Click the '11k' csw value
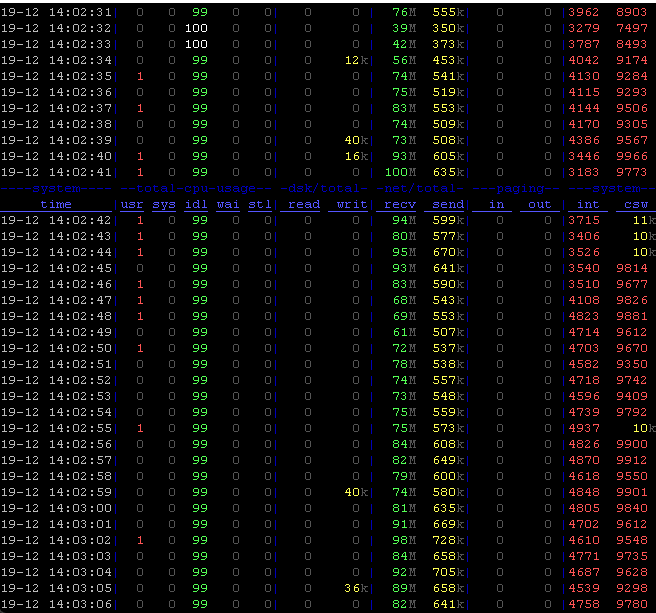Screen dimensions: 656x613 pos(644,220)
